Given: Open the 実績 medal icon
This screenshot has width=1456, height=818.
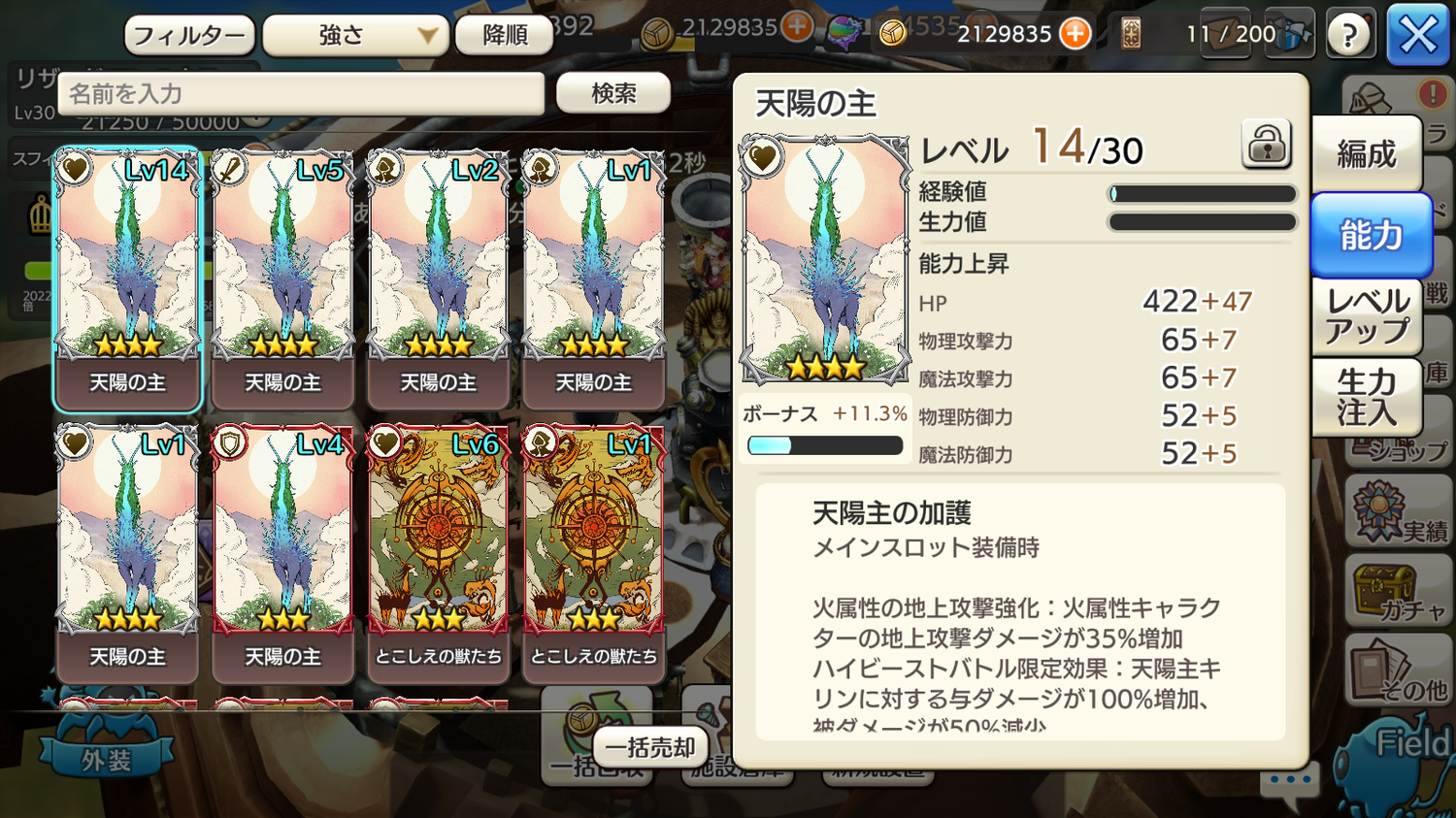Looking at the screenshot, I should coord(1398,512).
